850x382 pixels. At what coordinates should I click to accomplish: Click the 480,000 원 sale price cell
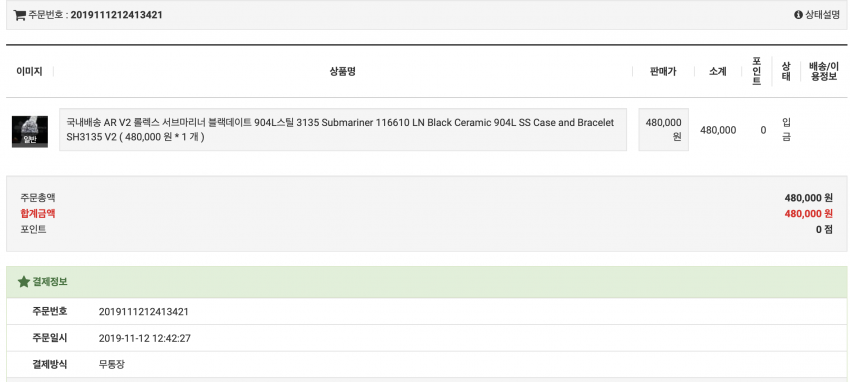point(664,130)
